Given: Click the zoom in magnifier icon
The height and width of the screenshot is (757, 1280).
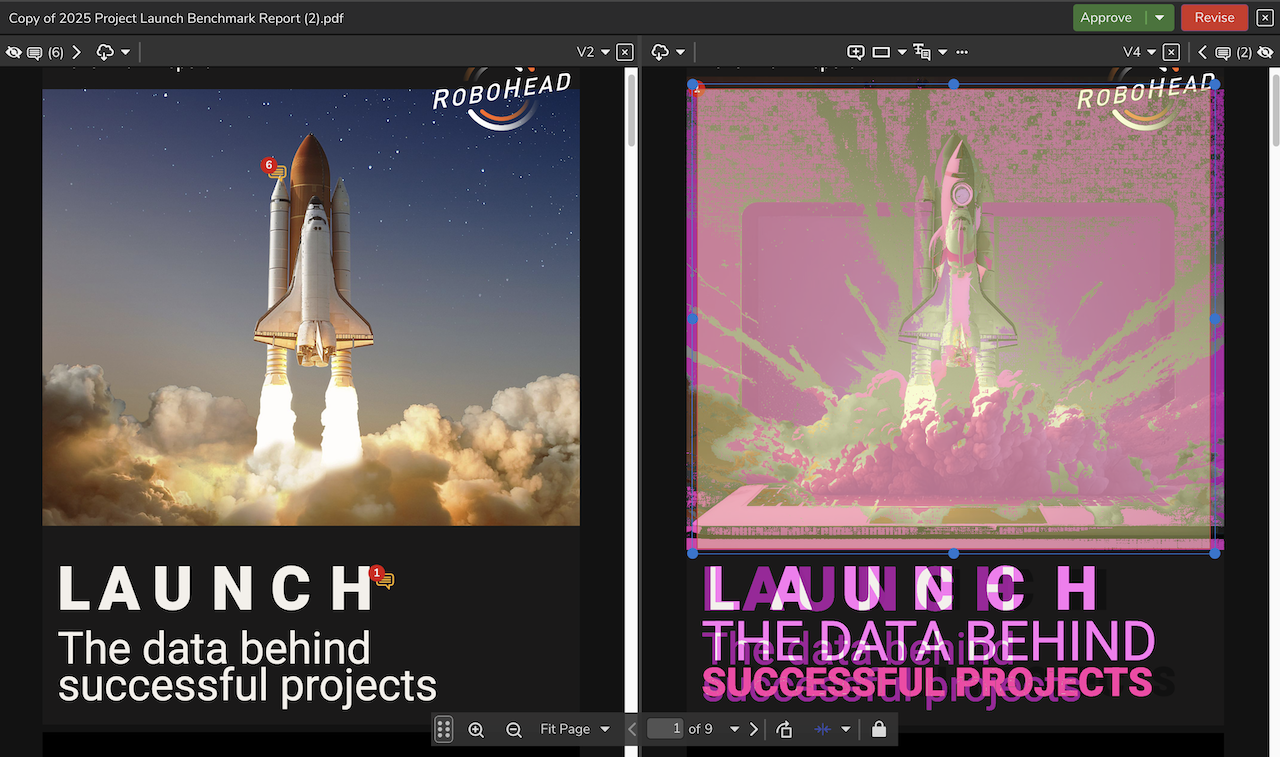Looking at the screenshot, I should (476, 730).
